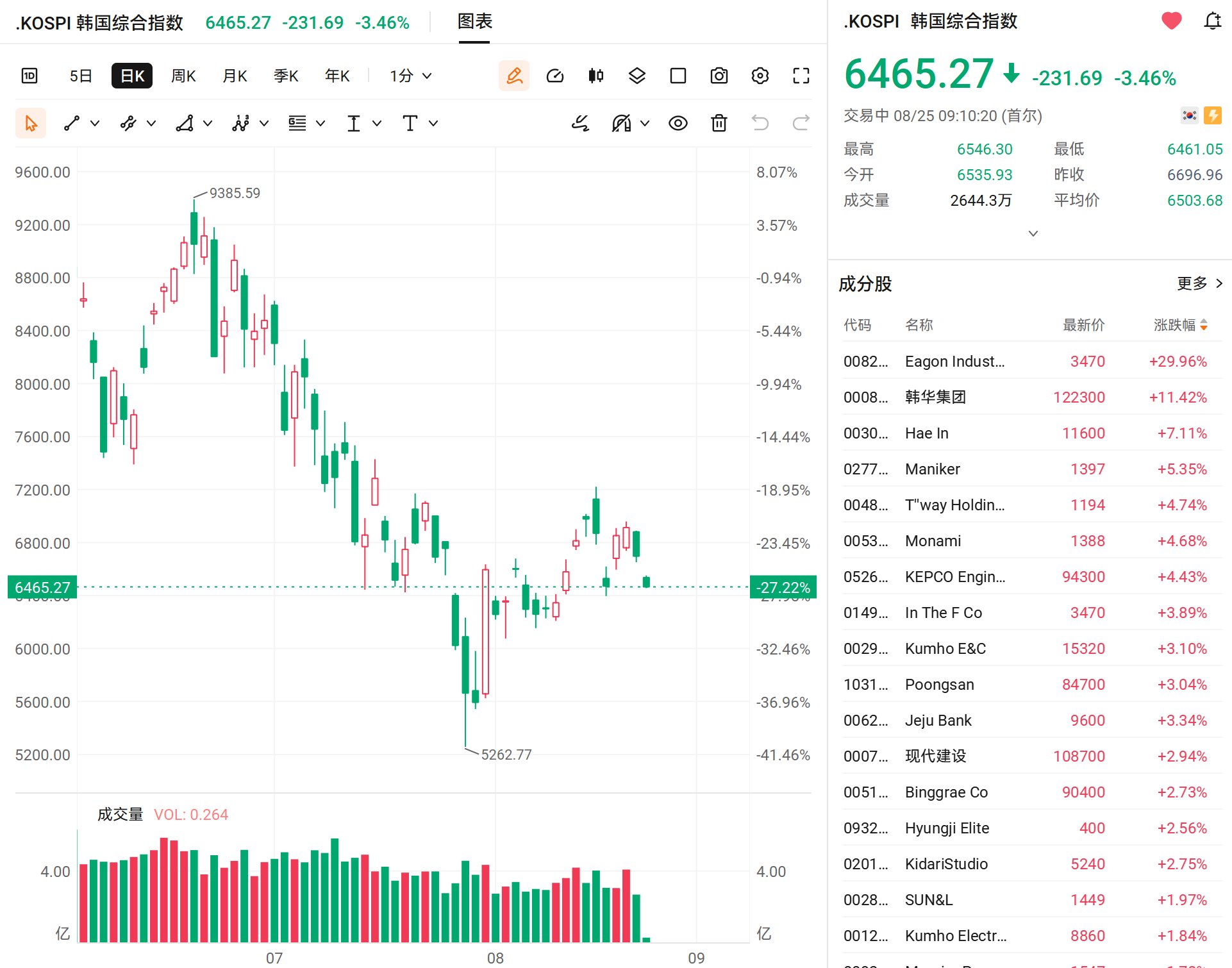The image size is (1232, 968).
Task: Toggle drawings visibility eye icon
Action: tap(678, 123)
